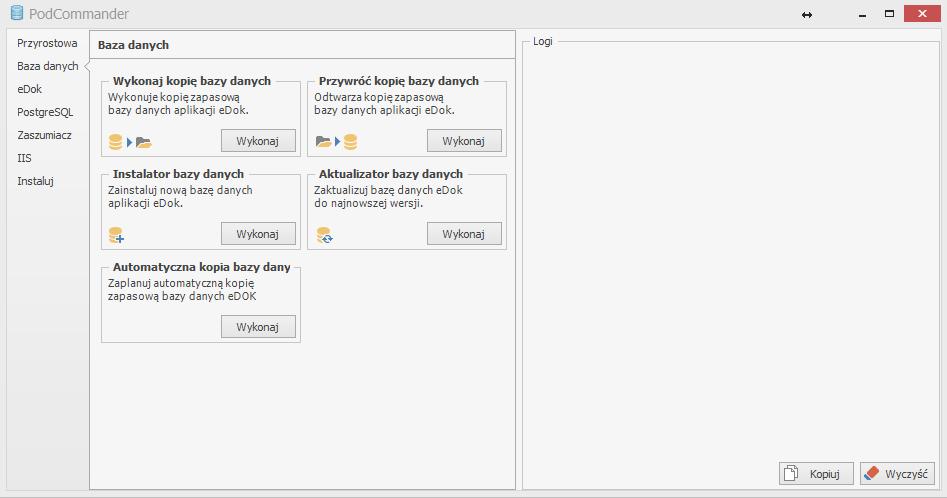
Task: Click the copy pages icon in Kopiuj
Action: tap(791, 473)
